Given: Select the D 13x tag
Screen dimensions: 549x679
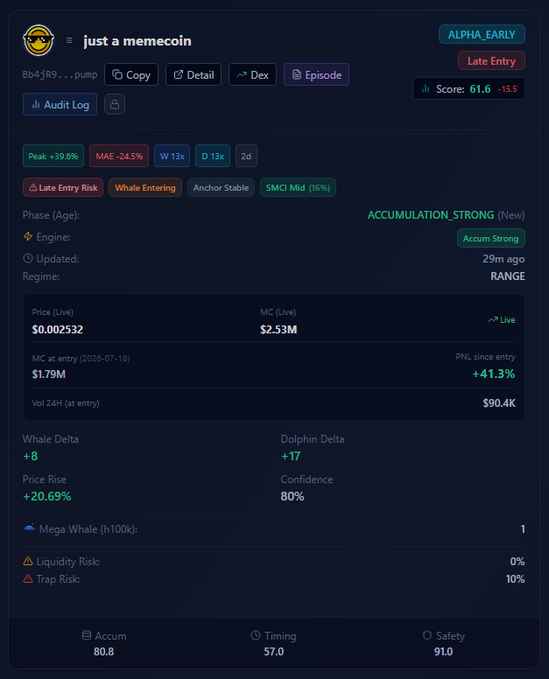Looking at the screenshot, I should tap(213, 156).
